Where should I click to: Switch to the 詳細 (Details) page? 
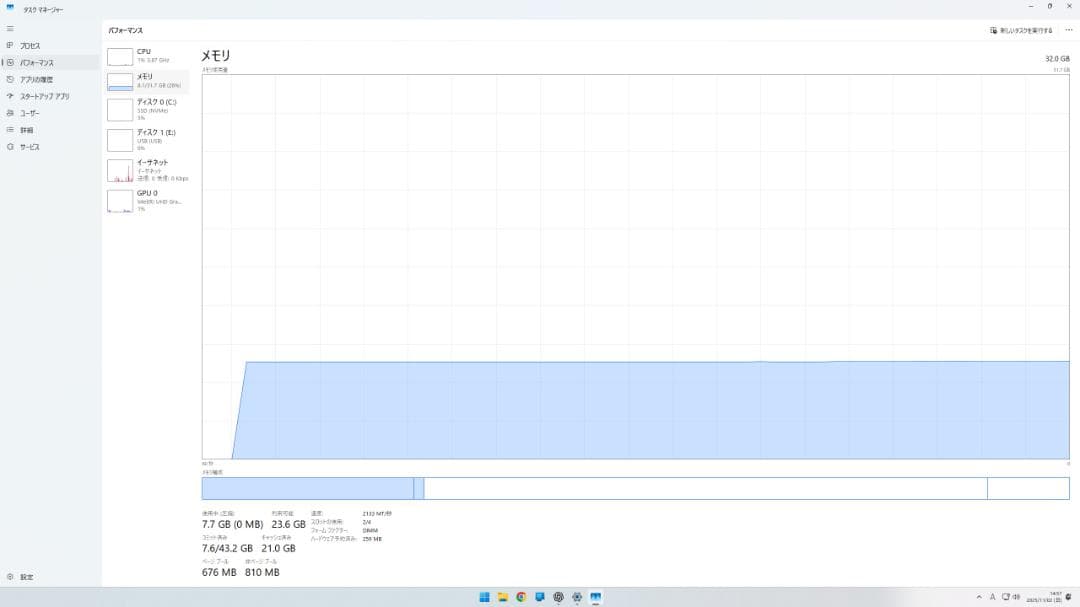(26, 130)
